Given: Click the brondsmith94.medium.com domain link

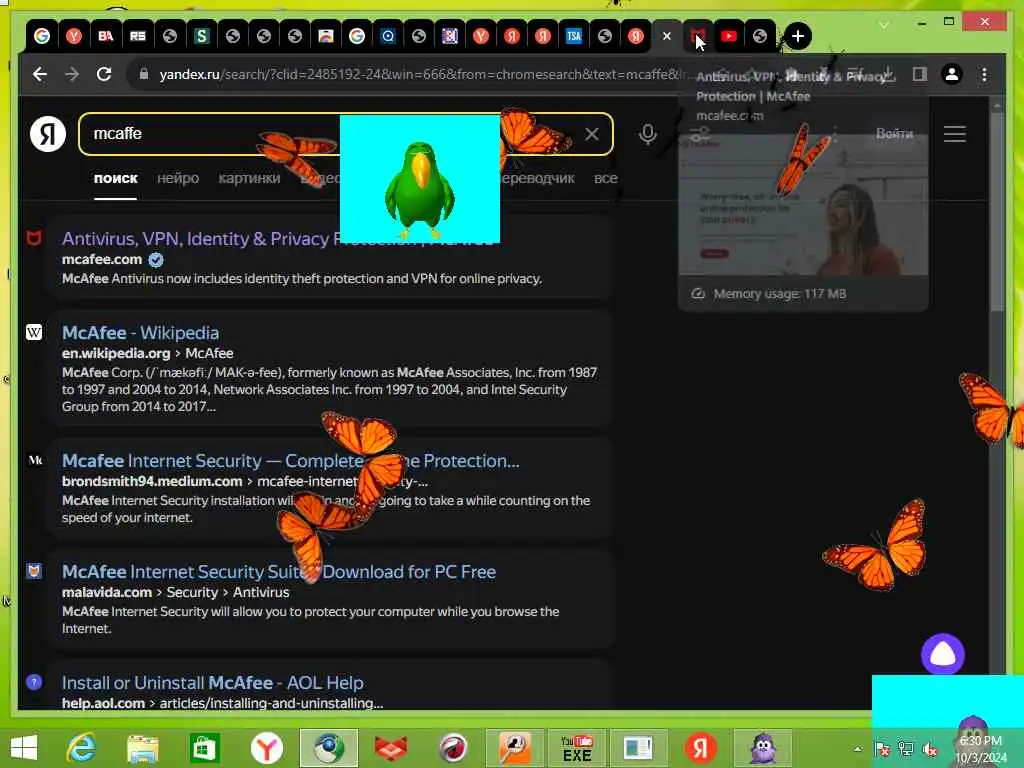Looking at the screenshot, I should (x=152, y=481).
